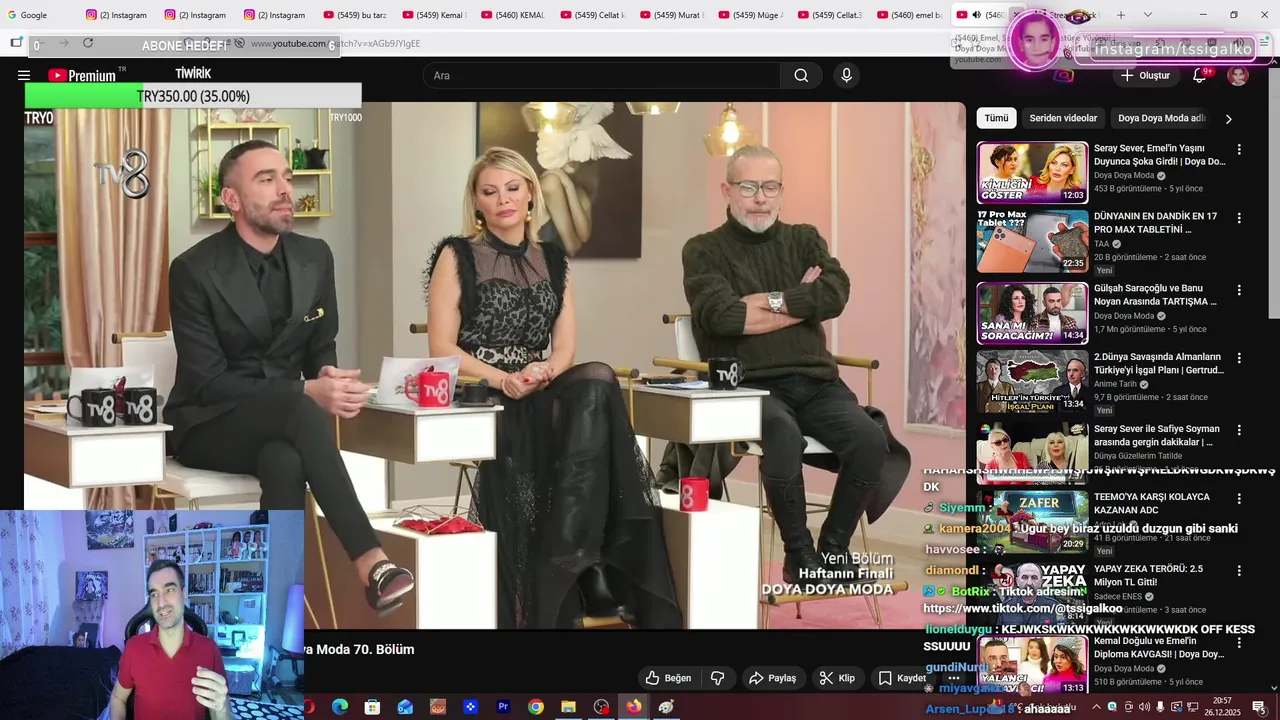Open the YouTube hamburger guide menu
The height and width of the screenshot is (720, 1280).
click(24, 75)
